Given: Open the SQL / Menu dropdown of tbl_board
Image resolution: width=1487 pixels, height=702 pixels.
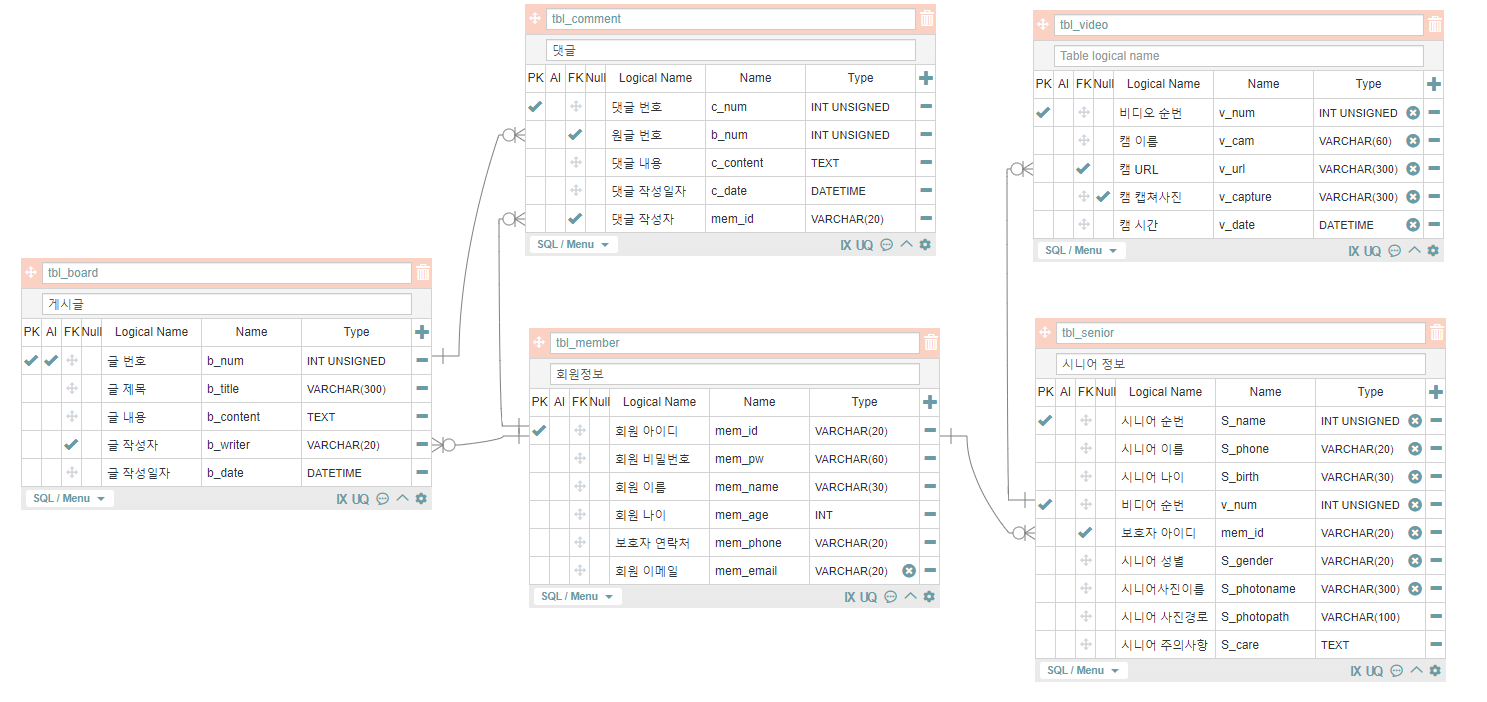Looking at the screenshot, I should pyautogui.click(x=68, y=498).
